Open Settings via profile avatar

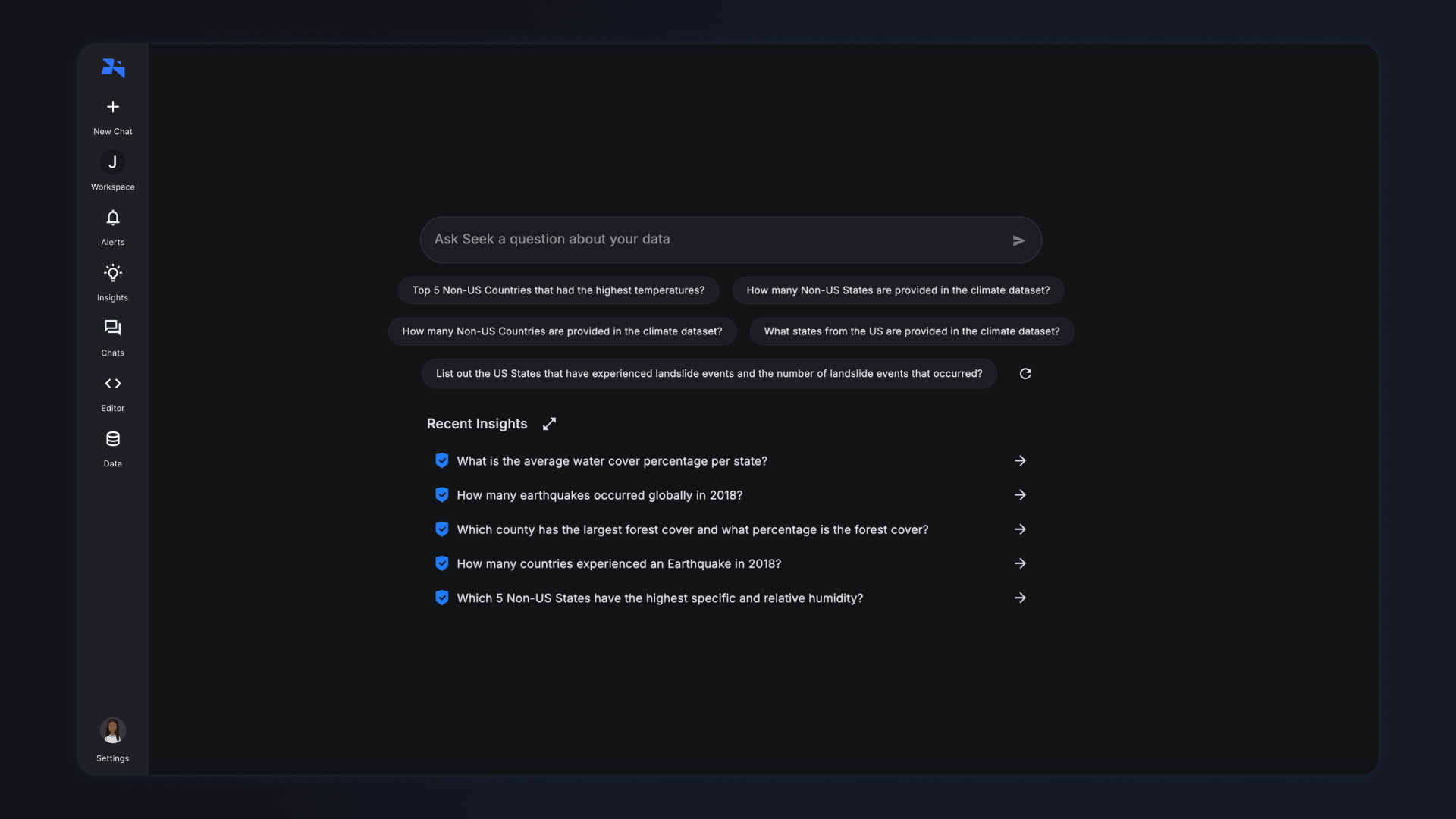pyautogui.click(x=113, y=731)
